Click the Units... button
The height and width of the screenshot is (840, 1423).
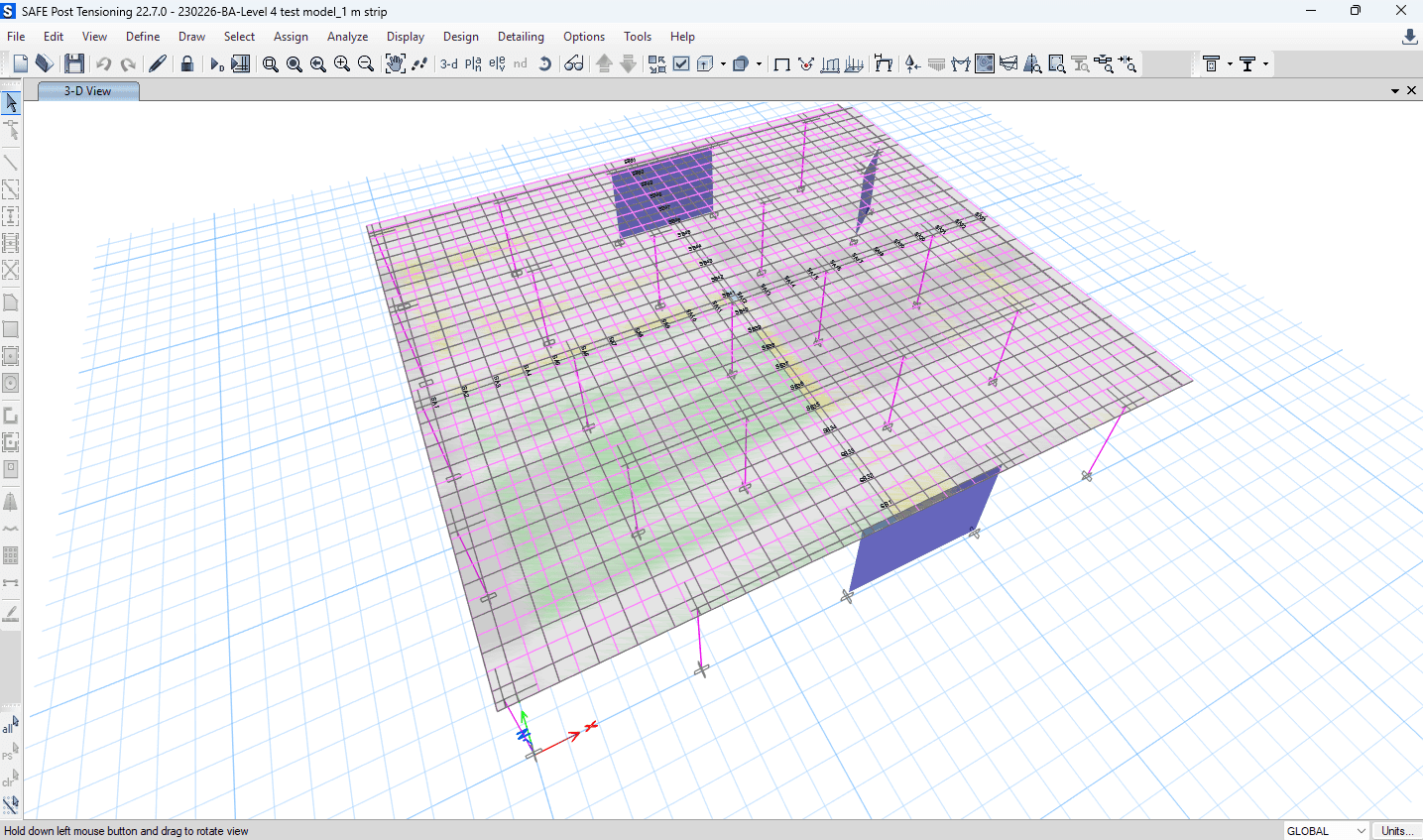coord(1398,831)
